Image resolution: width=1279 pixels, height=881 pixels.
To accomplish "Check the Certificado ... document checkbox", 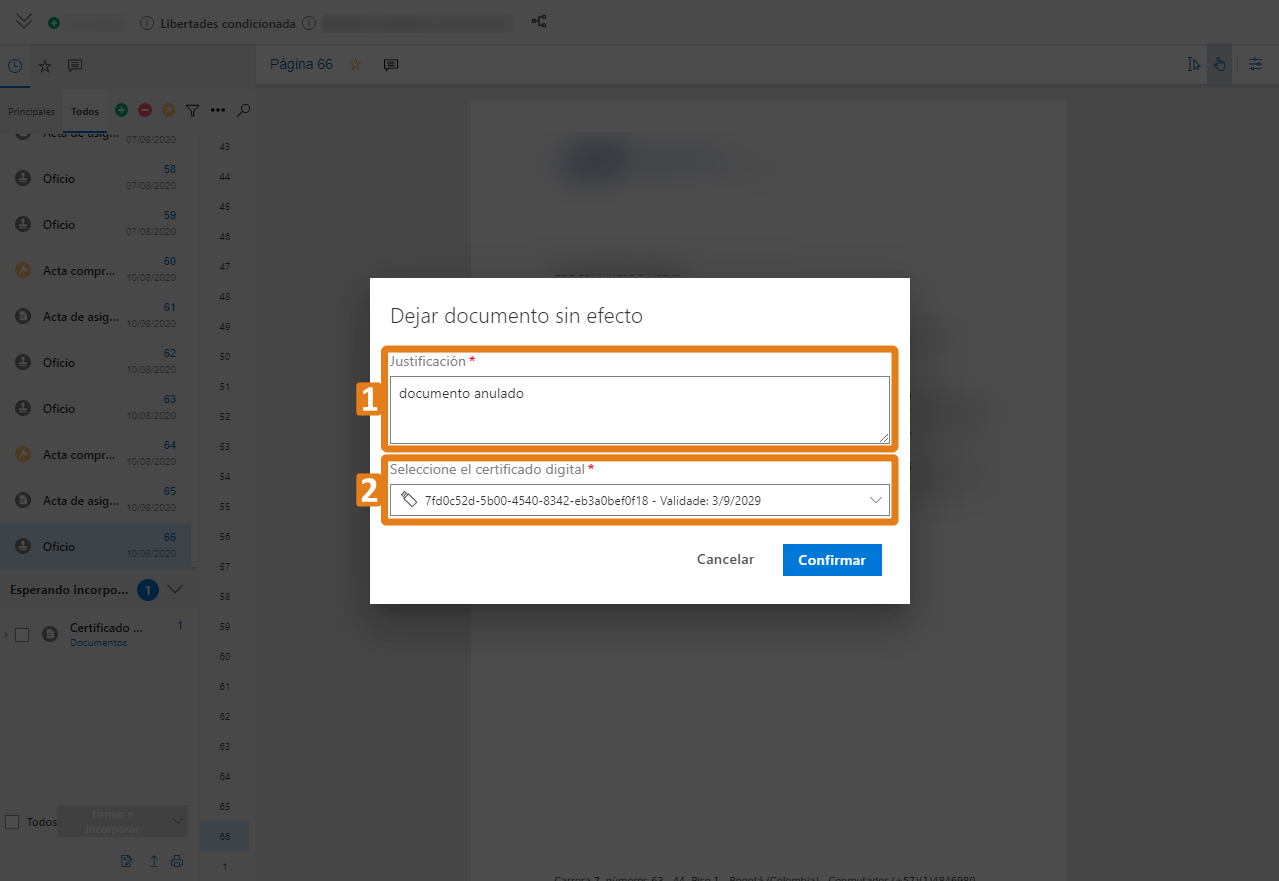I will pyautogui.click(x=22, y=634).
